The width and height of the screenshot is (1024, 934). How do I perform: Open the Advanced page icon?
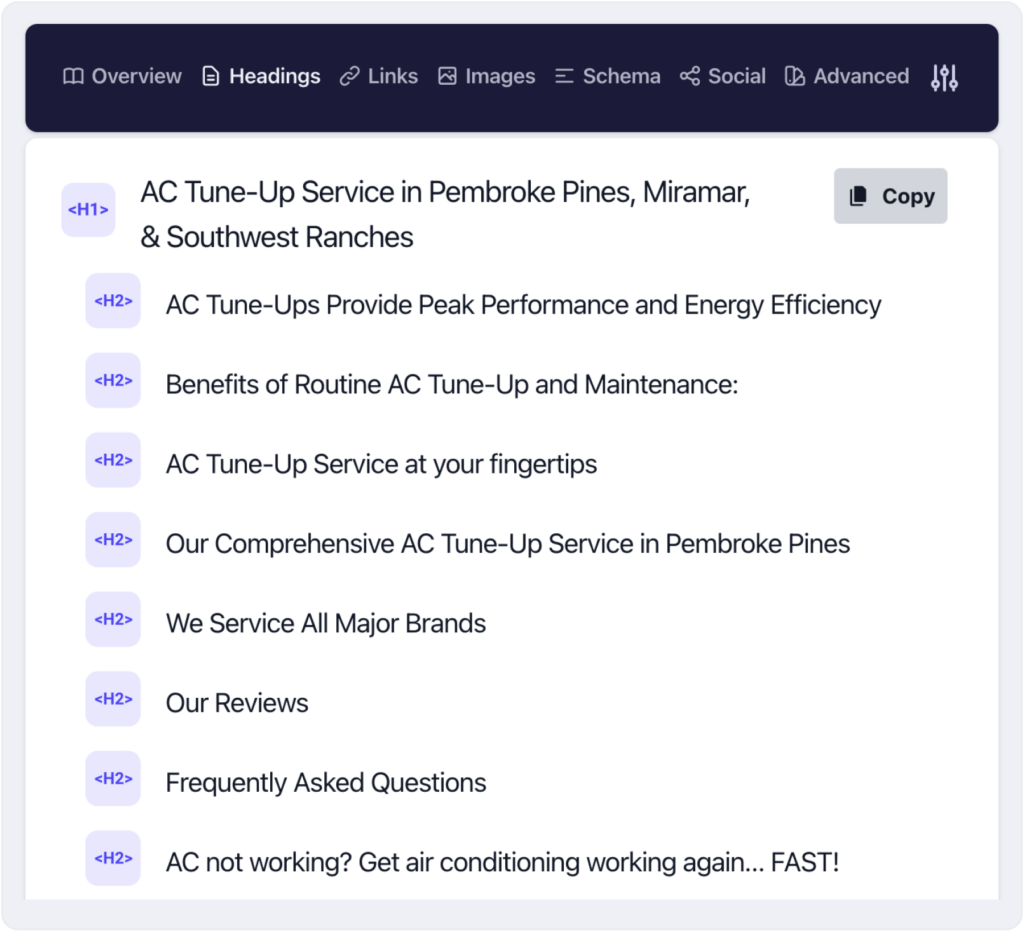coord(794,75)
